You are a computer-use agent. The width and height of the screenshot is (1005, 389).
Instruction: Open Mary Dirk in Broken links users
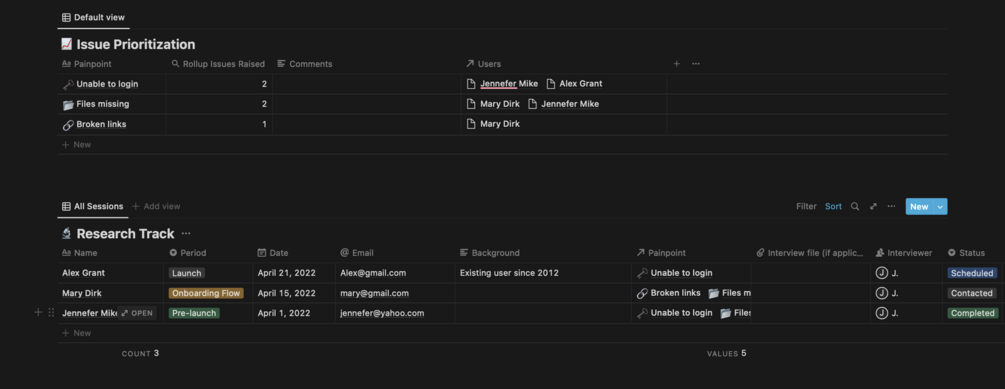pyautogui.click(x=493, y=124)
